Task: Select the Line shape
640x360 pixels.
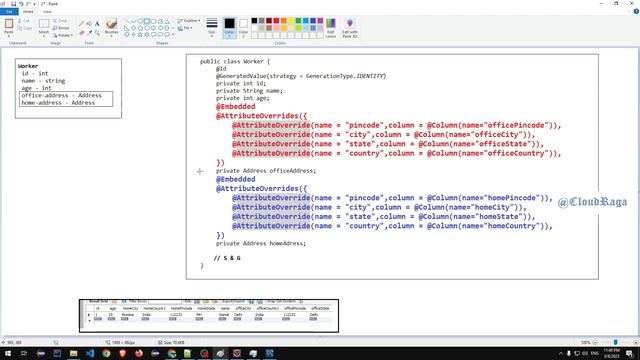Action: click(127, 21)
